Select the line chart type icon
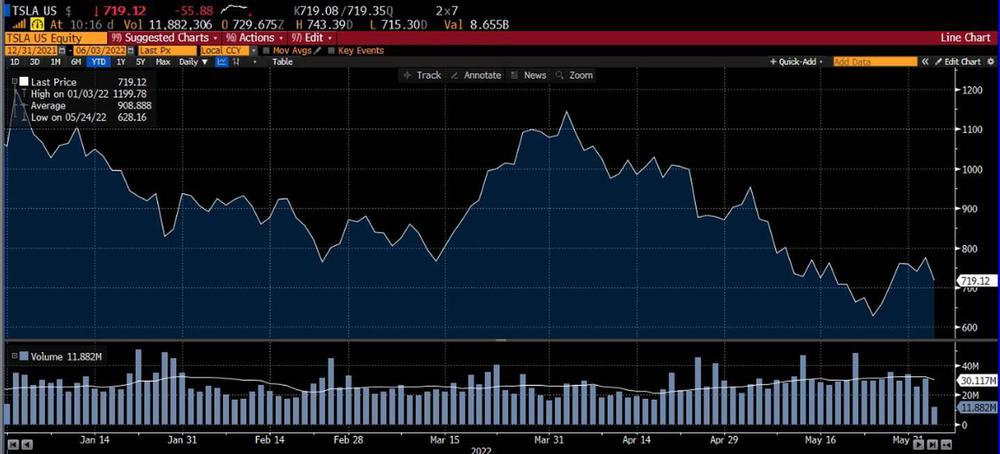This screenshot has width=1000, height=454. coord(222,62)
